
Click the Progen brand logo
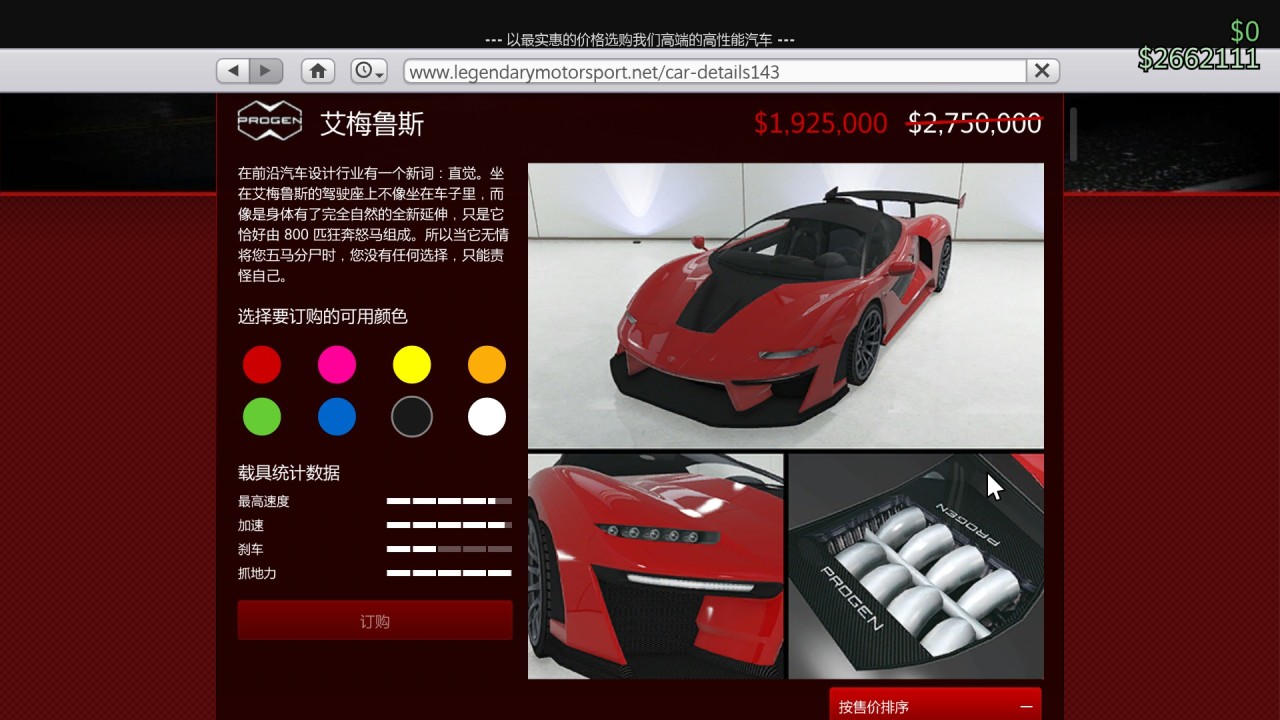269,121
